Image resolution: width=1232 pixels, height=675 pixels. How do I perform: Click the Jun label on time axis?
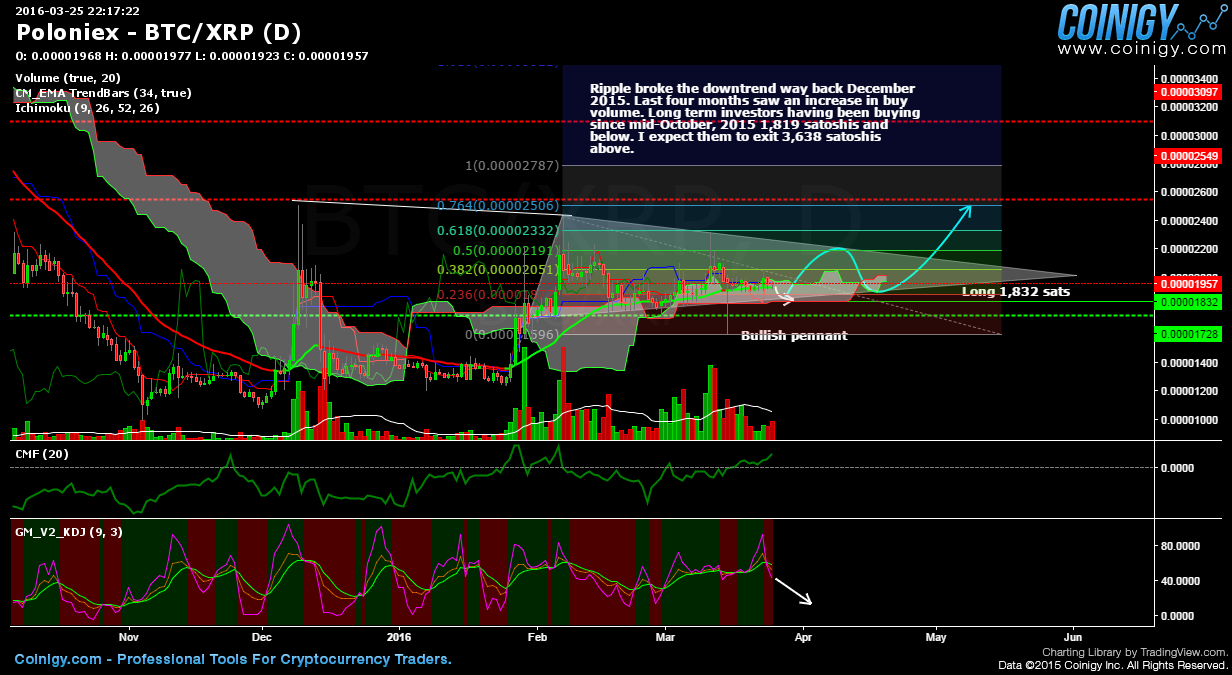[1073, 636]
